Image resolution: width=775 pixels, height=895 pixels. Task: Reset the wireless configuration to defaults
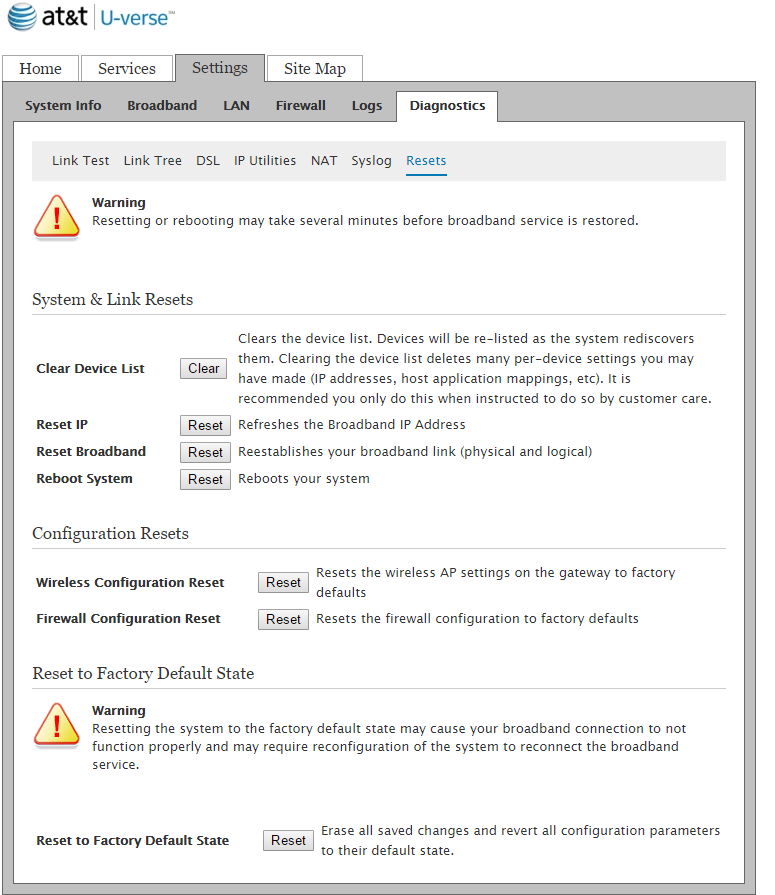pyautogui.click(x=283, y=583)
